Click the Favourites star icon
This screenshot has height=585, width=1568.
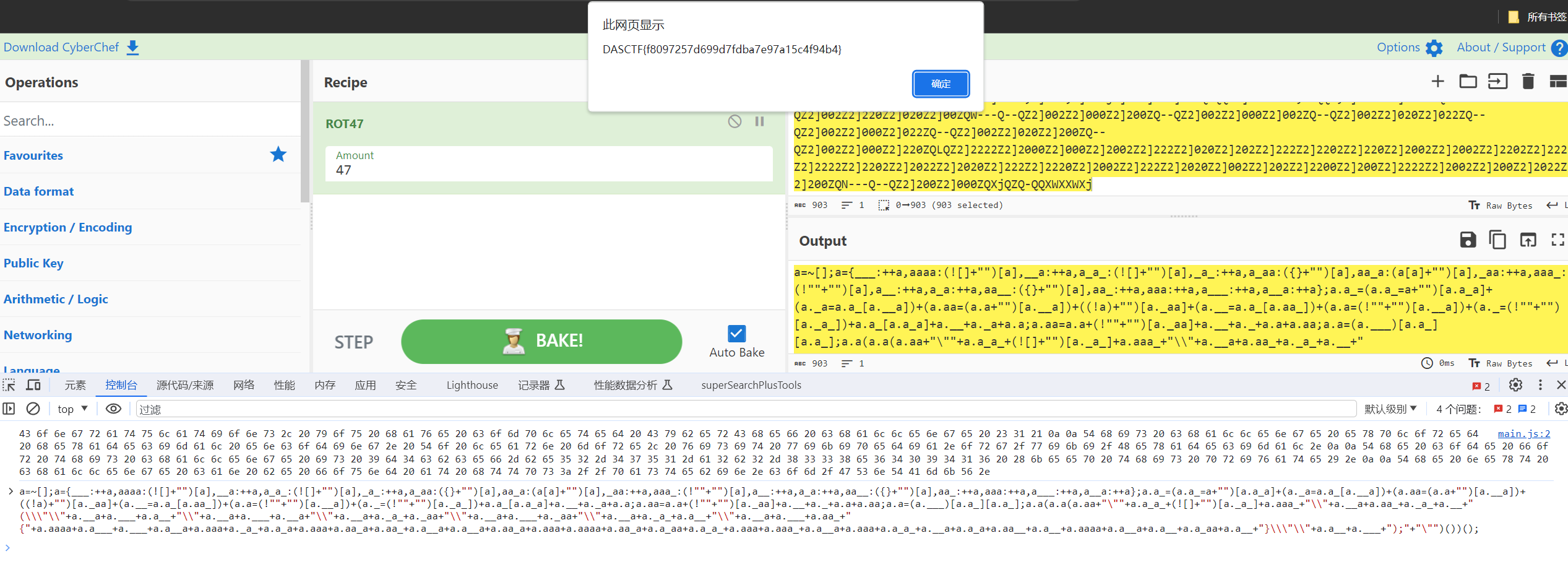pyautogui.click(x=278, y=154)
